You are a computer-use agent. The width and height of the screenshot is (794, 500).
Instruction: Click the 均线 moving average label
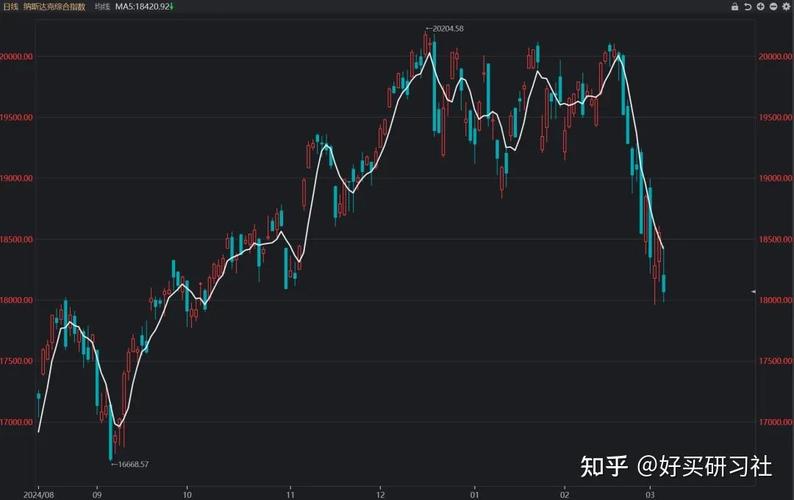pos(102,7)
